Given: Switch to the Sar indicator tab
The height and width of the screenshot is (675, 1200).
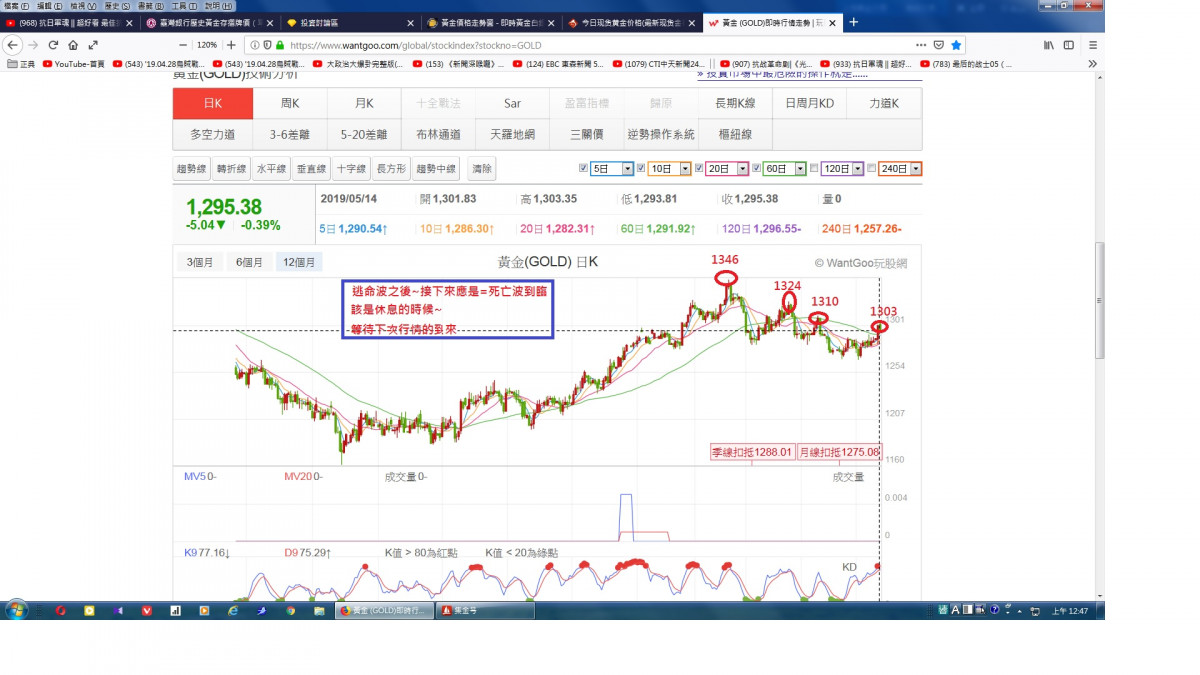Looking at the screenshot, I should coord(512,103).
